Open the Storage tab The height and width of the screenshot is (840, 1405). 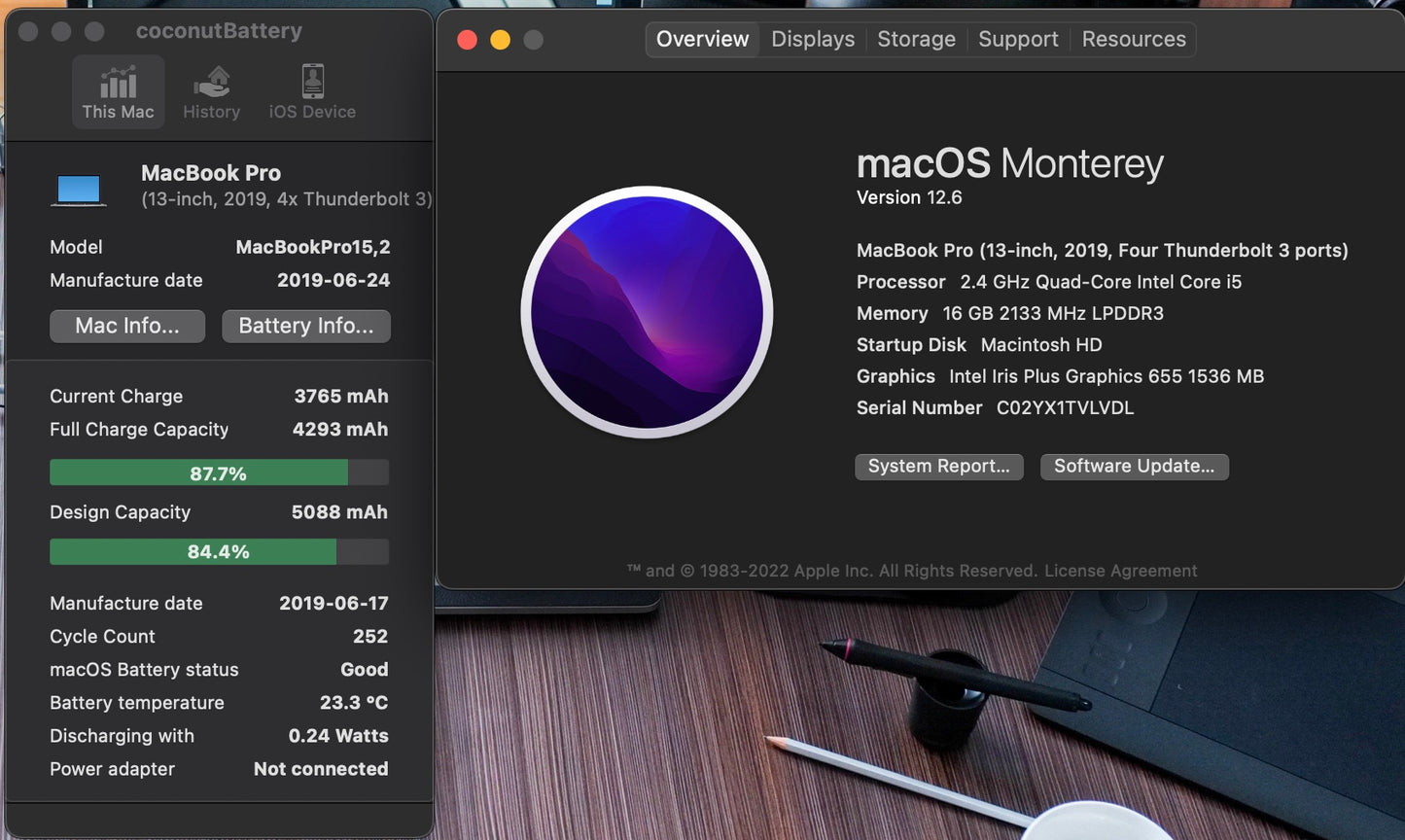click(x=915, y=39)
